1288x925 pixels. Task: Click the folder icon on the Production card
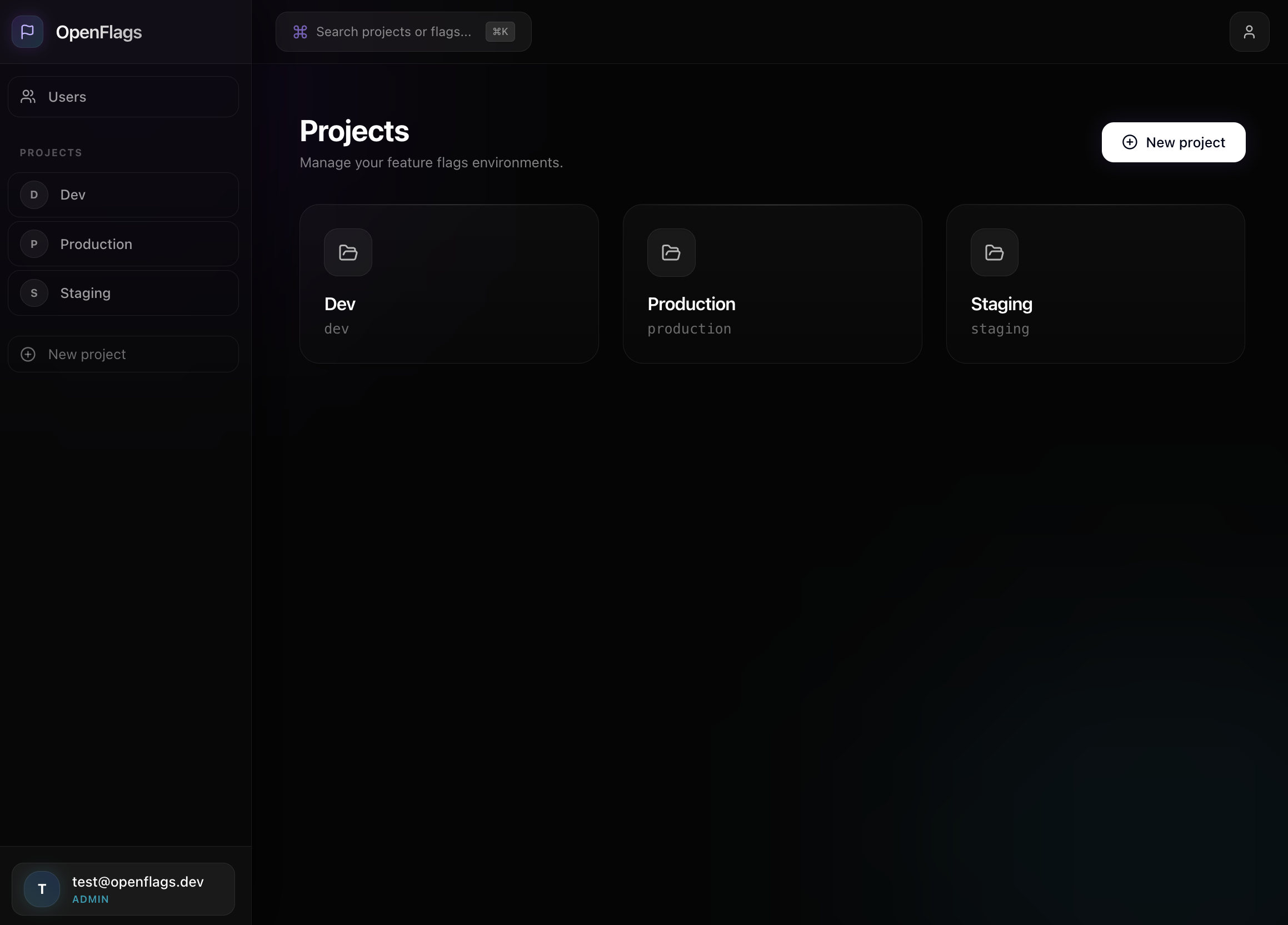671,253
